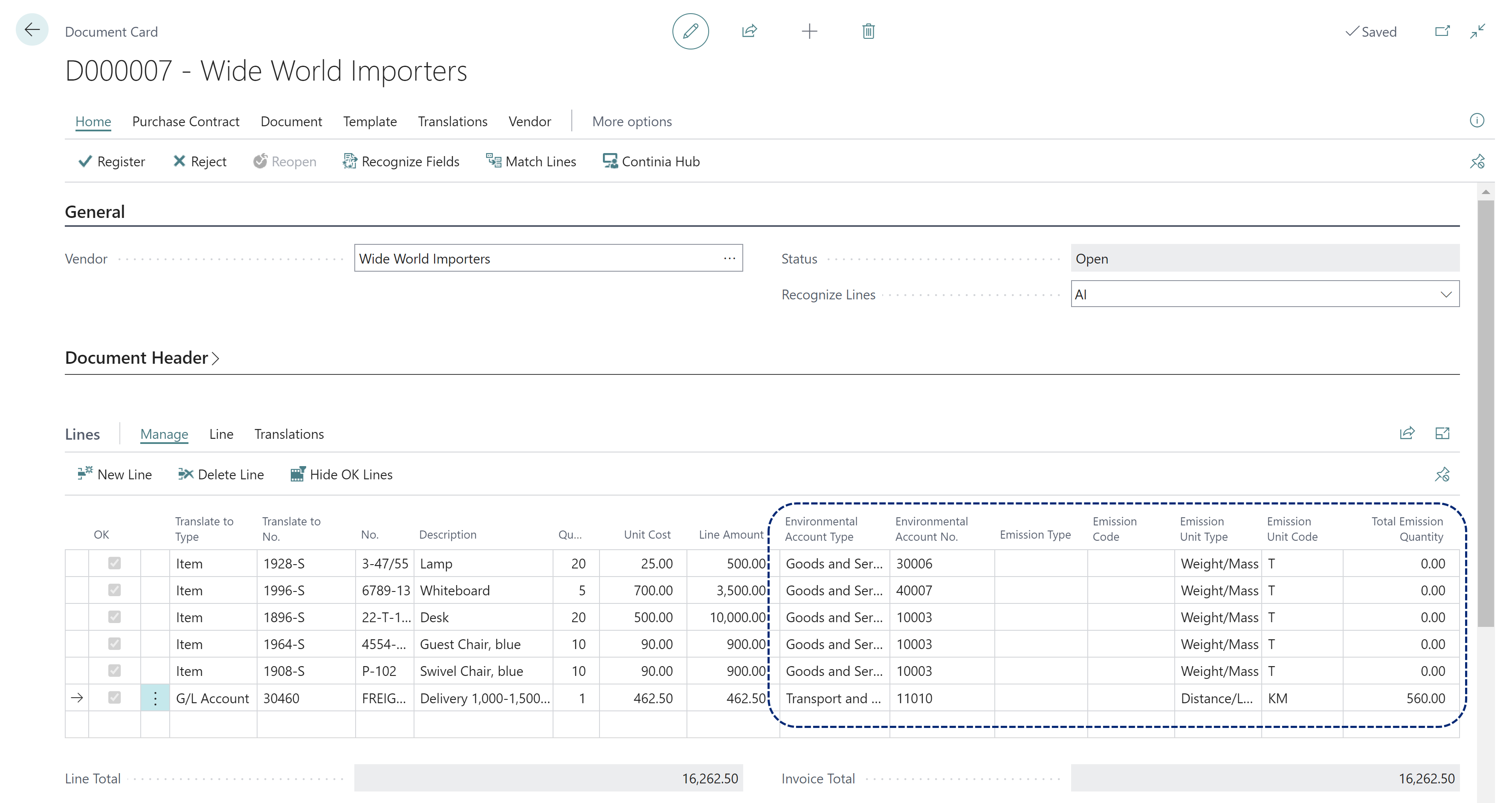Click the Invoice Total value field
Screen dimensions: 1512x803
pyautogui.click(x=1265, y=778)
